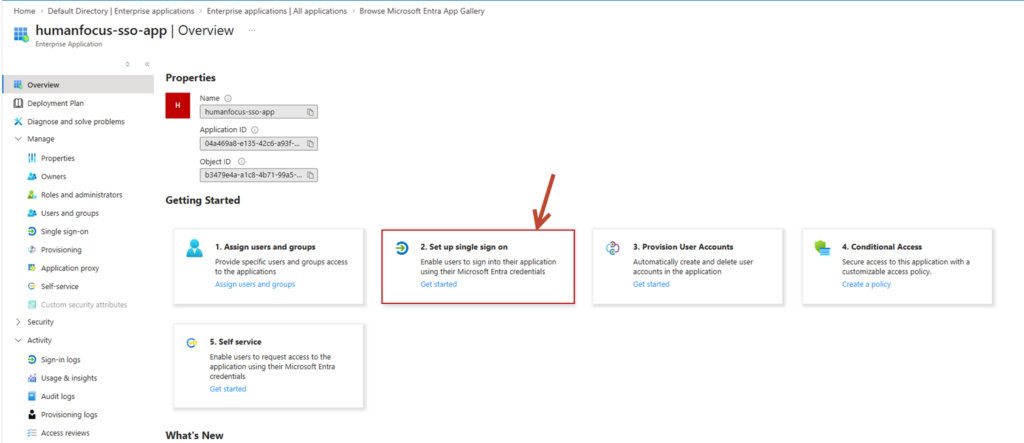The width and height of the screenshot is (1024, 443).
Task: Click the Set up single sign on card icon
Action: [402, 248]
